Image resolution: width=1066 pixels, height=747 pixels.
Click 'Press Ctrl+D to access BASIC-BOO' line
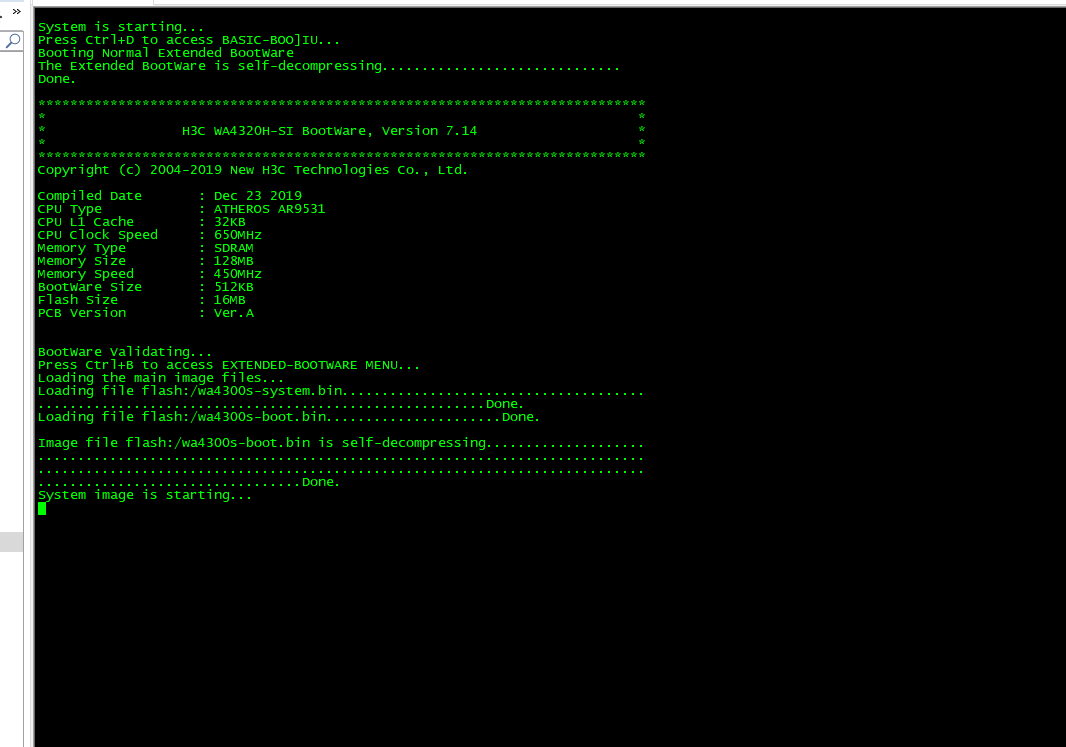(x=189, y=40)
